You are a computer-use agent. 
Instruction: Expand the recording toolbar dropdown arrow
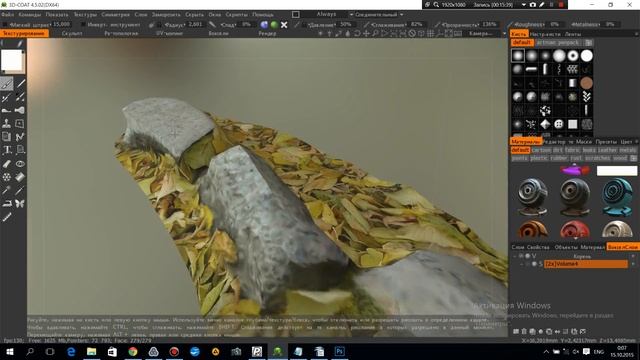524,4
